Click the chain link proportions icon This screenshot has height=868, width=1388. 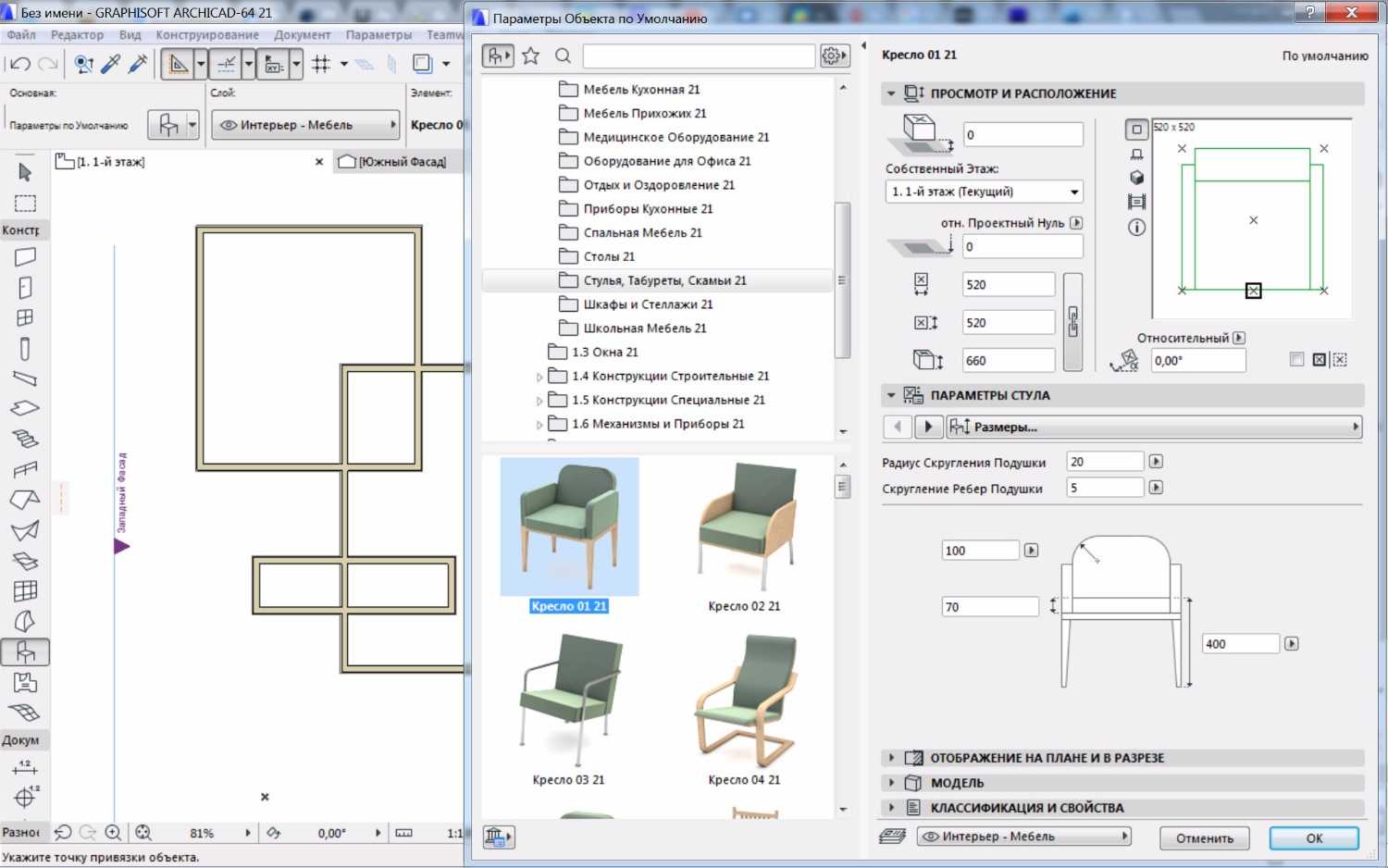point(1072,322)
